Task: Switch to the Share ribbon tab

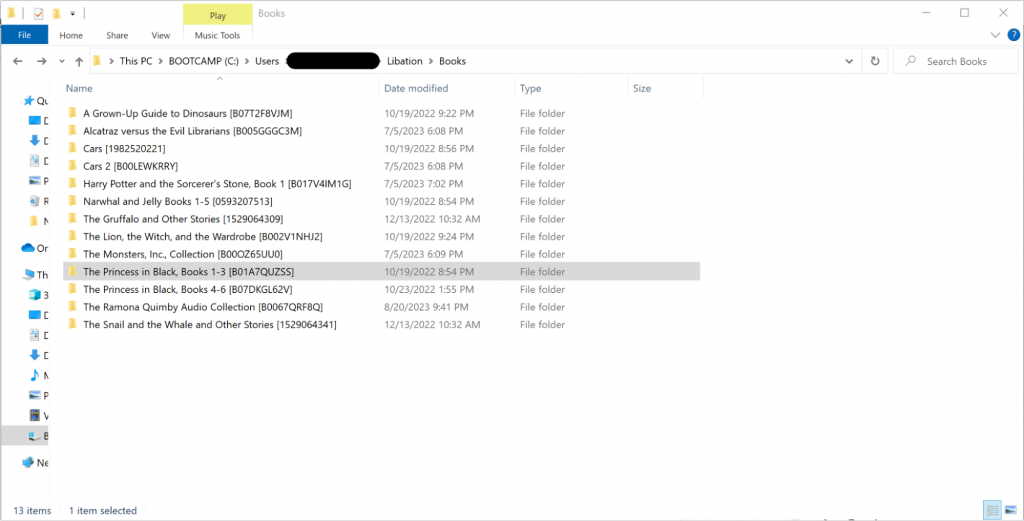Action: click(x=118, y=35)
